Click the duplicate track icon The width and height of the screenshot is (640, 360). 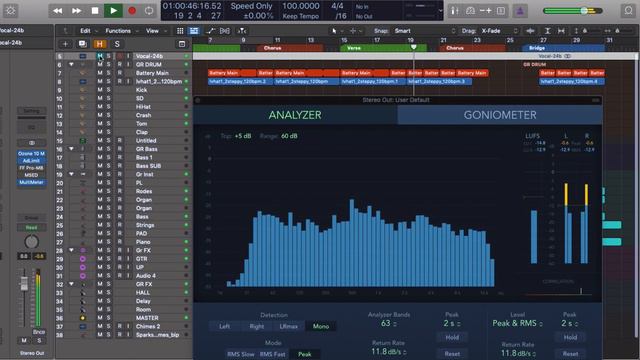pos(82,44)
